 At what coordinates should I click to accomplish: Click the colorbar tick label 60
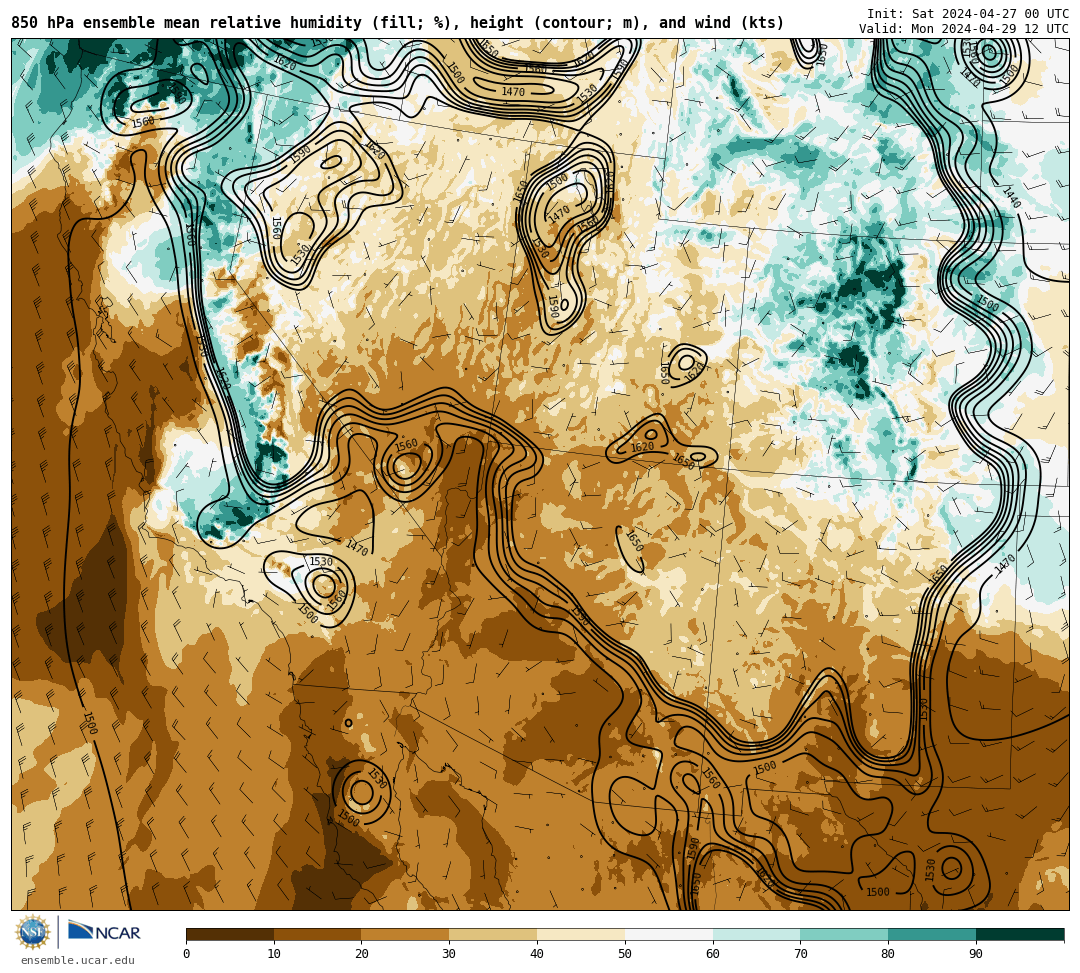713,954
